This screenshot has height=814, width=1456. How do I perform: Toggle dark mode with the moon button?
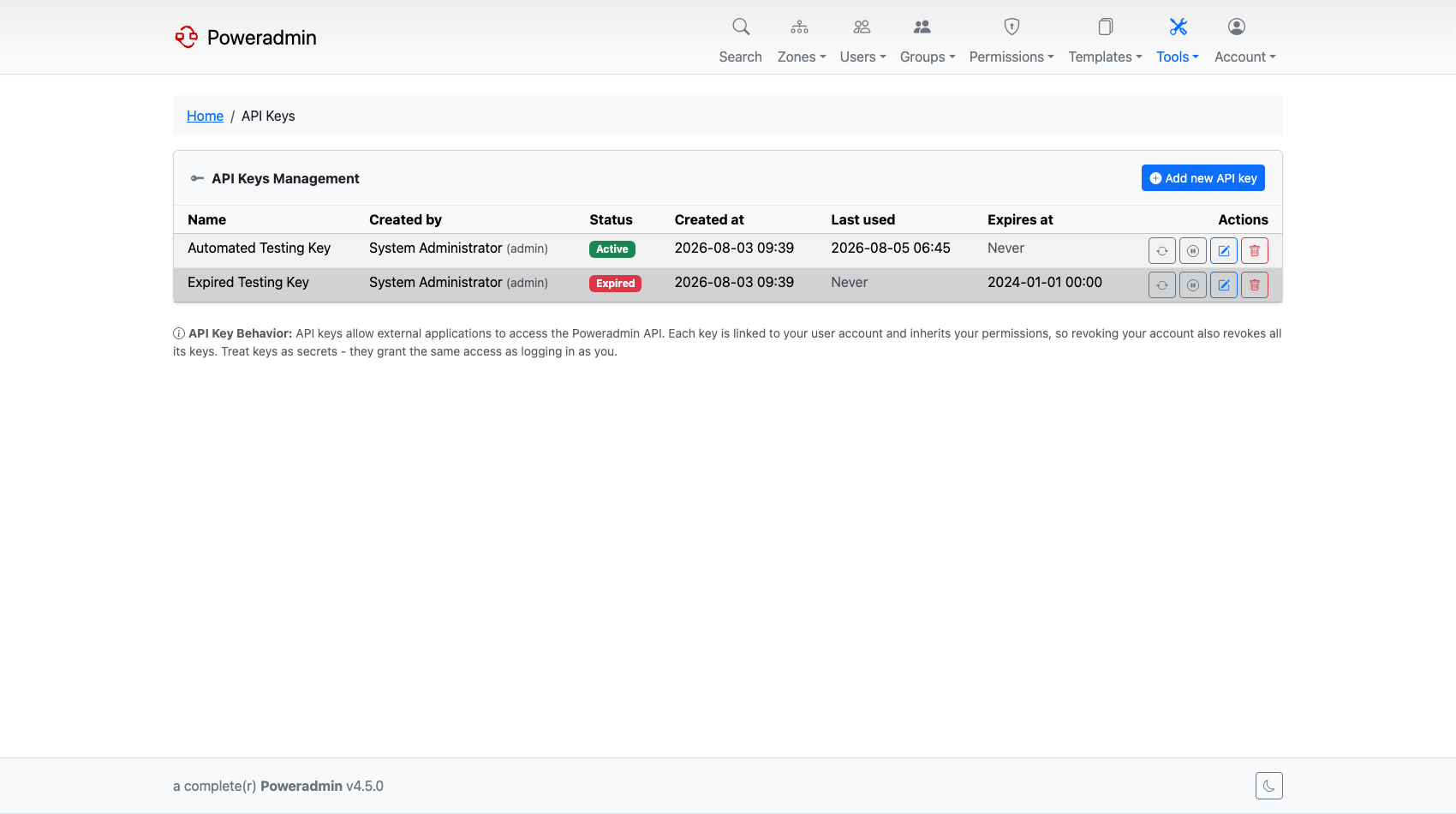1268,786
